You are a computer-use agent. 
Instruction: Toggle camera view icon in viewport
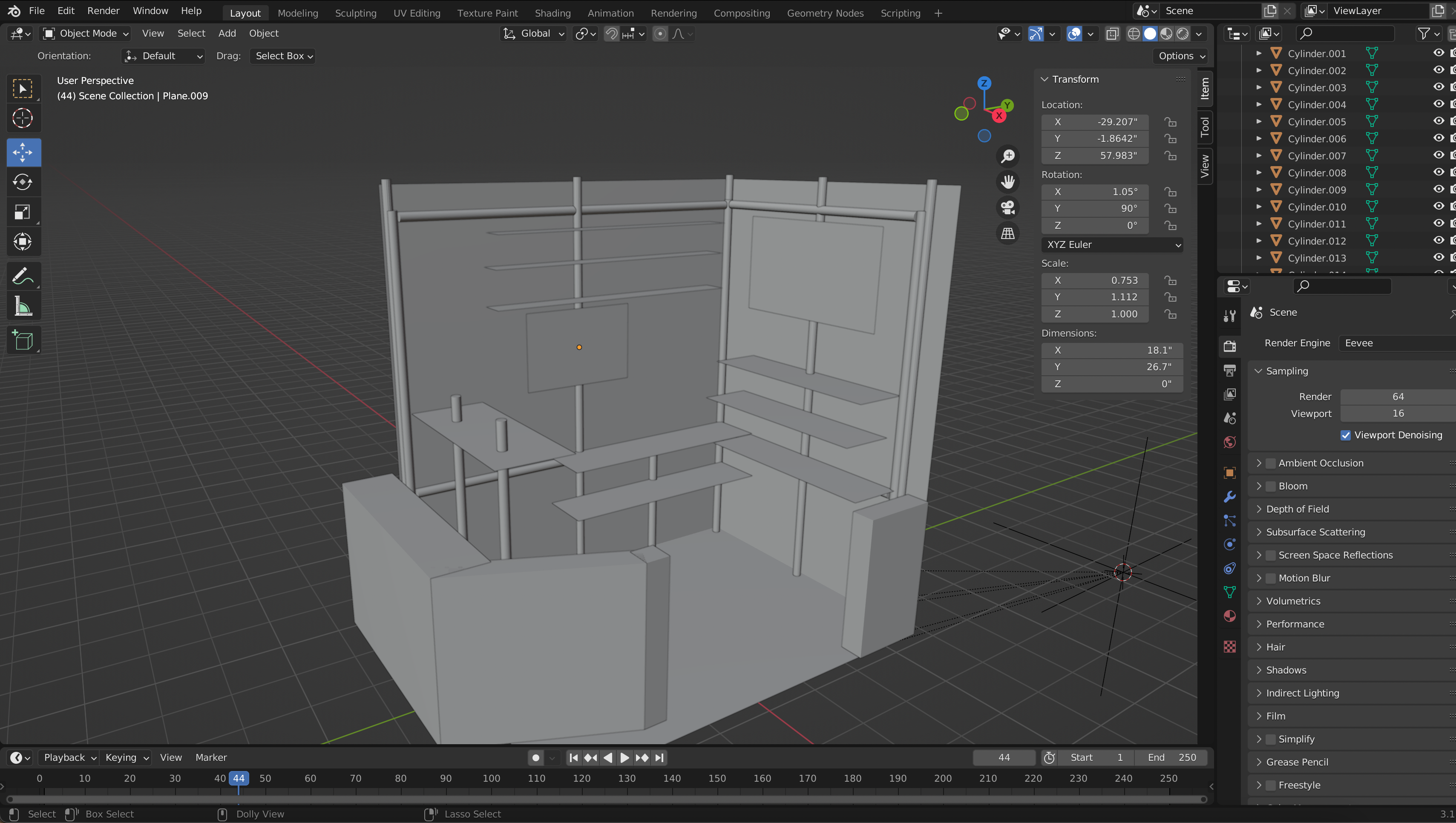click(1008, 207)
